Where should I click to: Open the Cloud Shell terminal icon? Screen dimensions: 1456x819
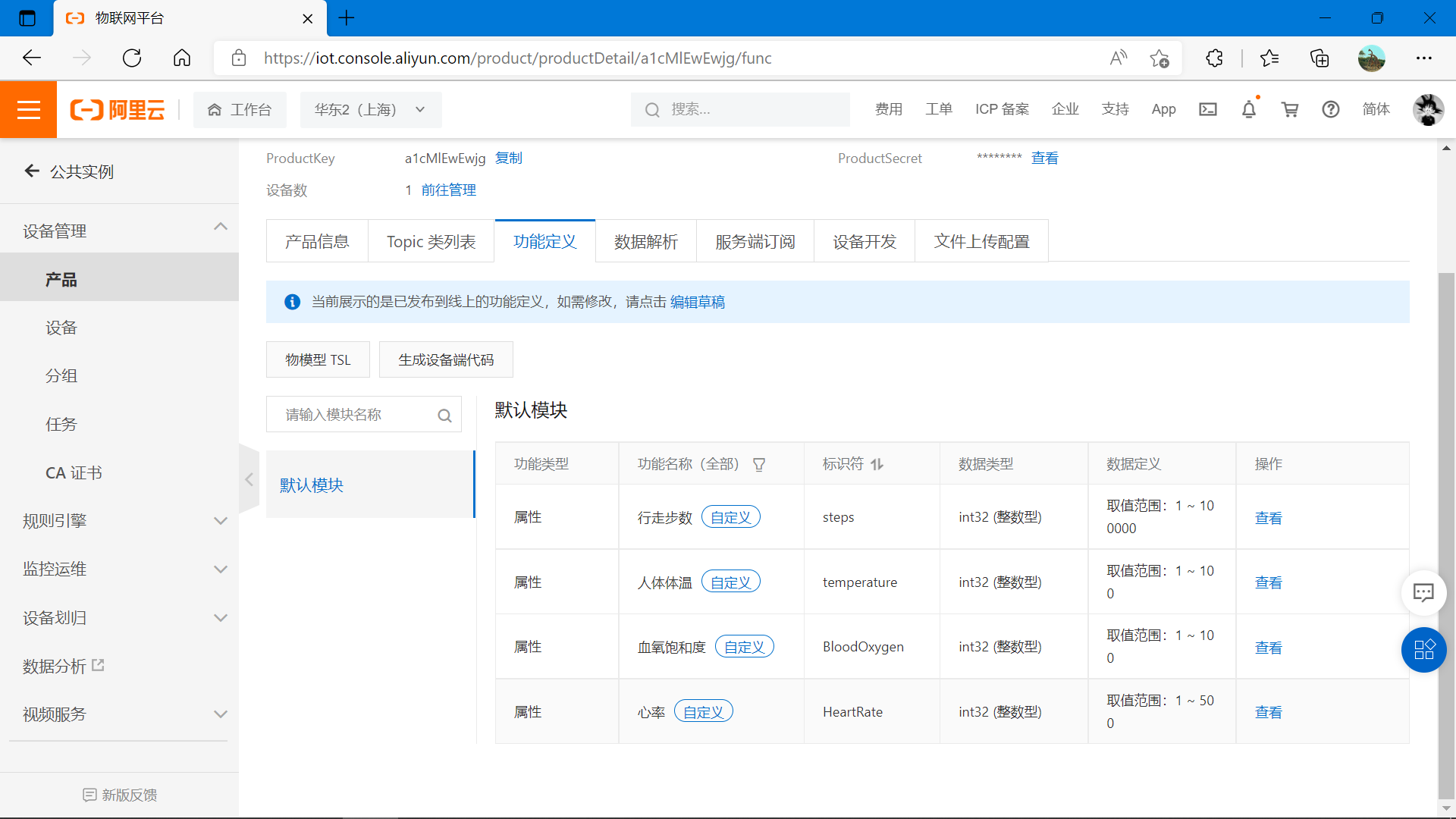click(x=1208, y=110)
